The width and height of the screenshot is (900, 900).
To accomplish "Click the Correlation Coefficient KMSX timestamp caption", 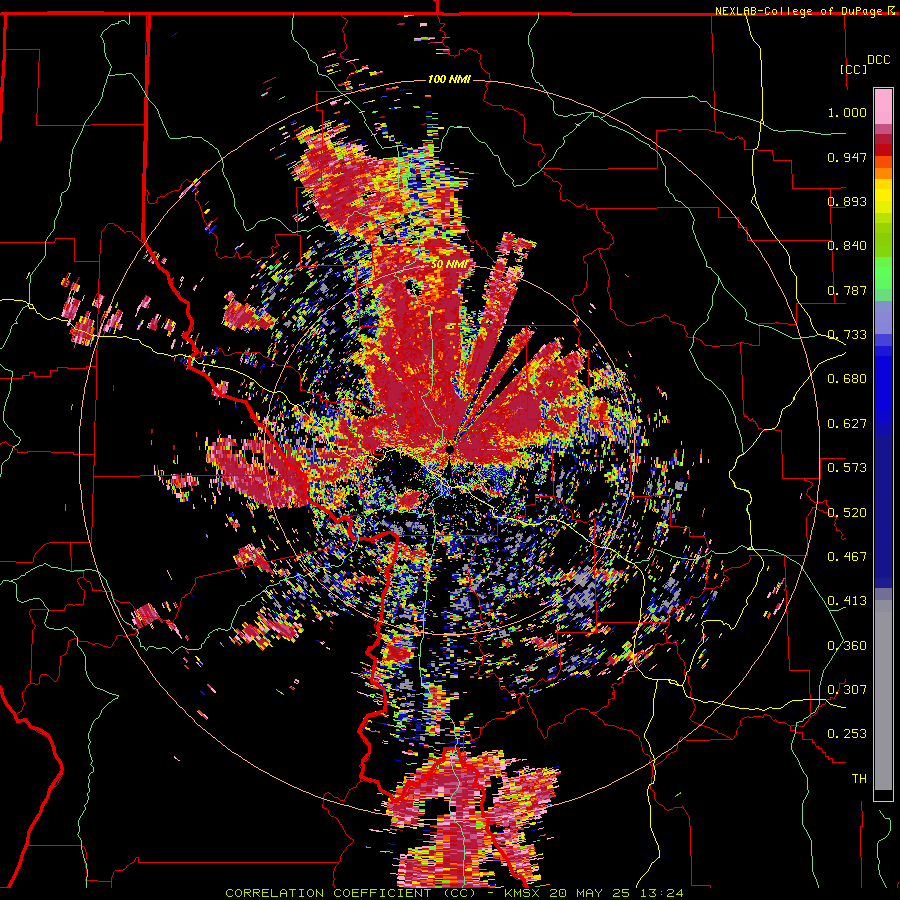I will (454, 893).
